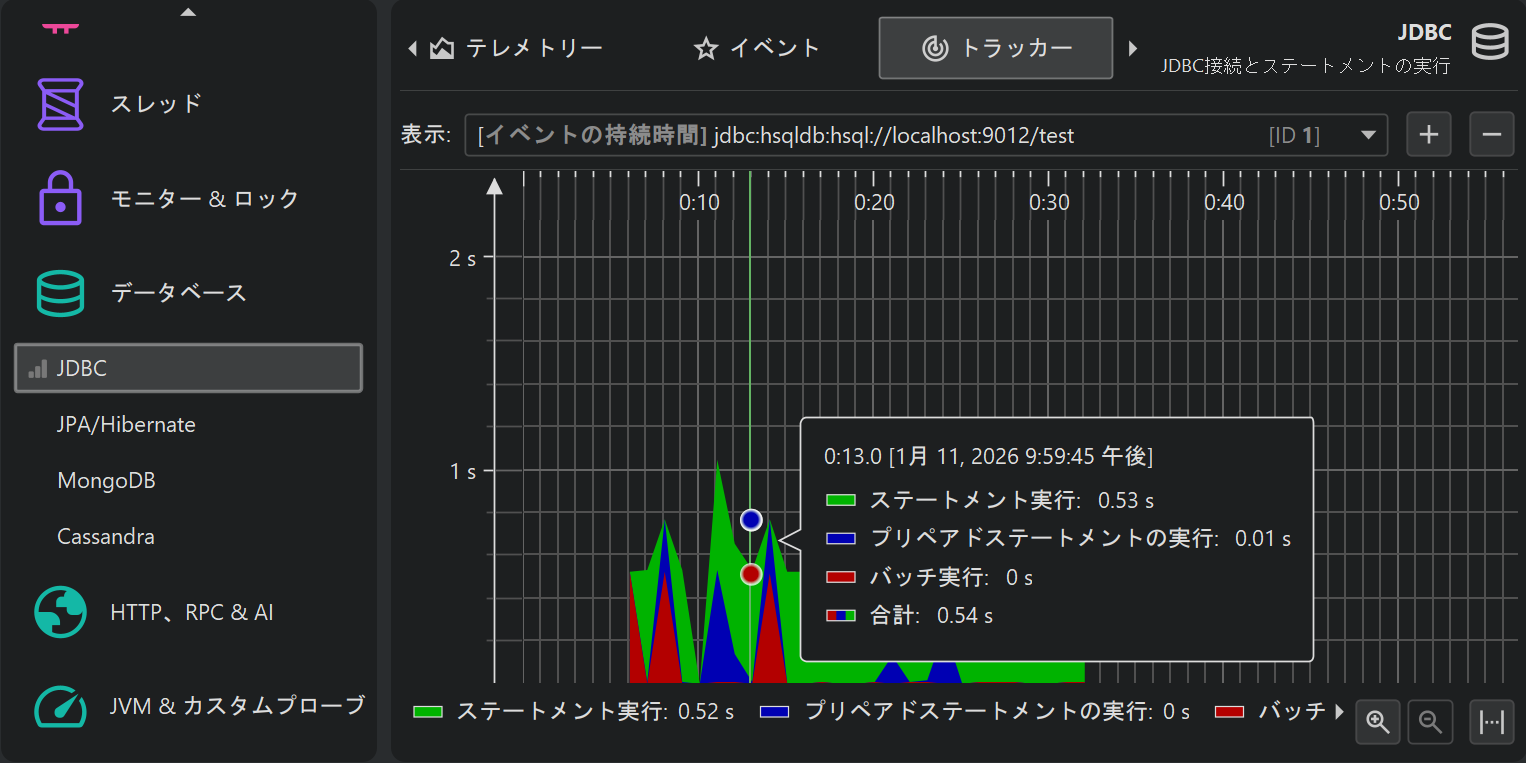
Task: Click the fit-to-window scale button
Action: pyautogui.click(x=1492, y=722)
